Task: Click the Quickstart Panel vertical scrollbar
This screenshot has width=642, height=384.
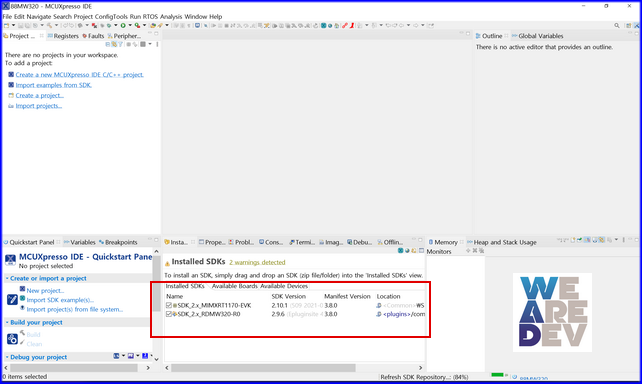Action: point(156,284)
